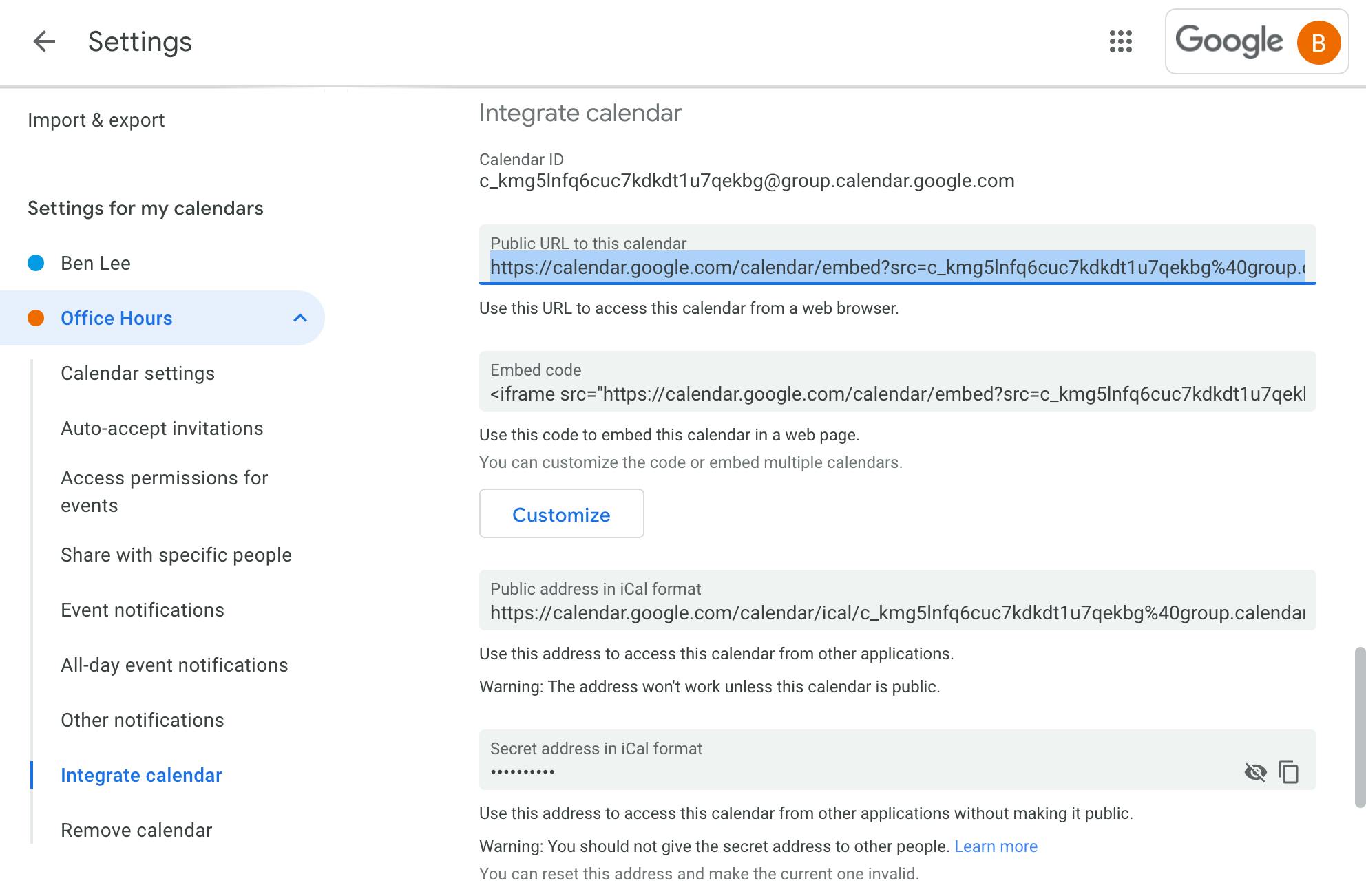Click the blue Ben Lee calendar dot
The height and width of the screenshot is (896, 1366).
(x=36, y=263)
